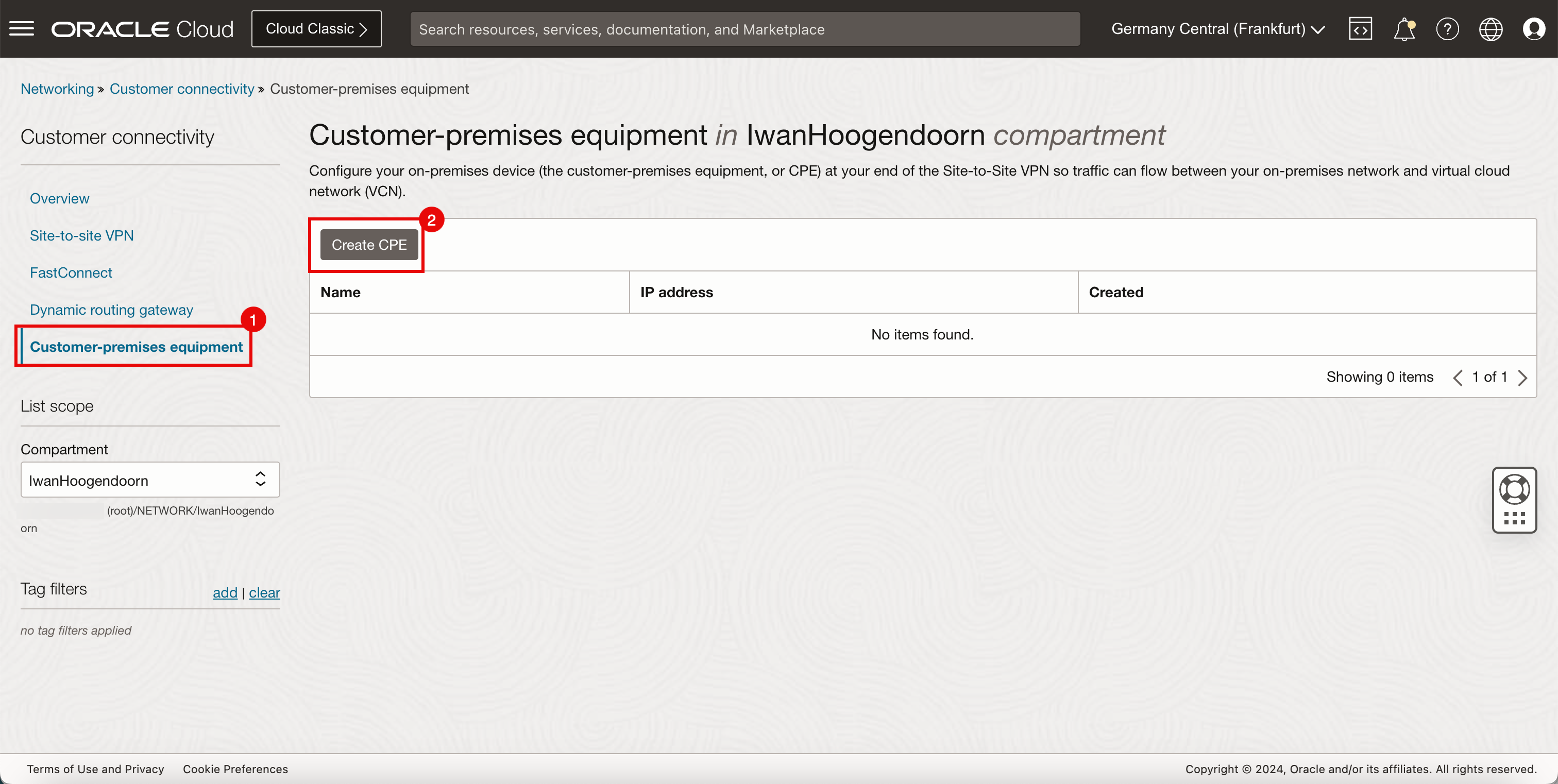Select Dynamic routing gateway option
Screen dimensions: 1558x784
[111, 309]
